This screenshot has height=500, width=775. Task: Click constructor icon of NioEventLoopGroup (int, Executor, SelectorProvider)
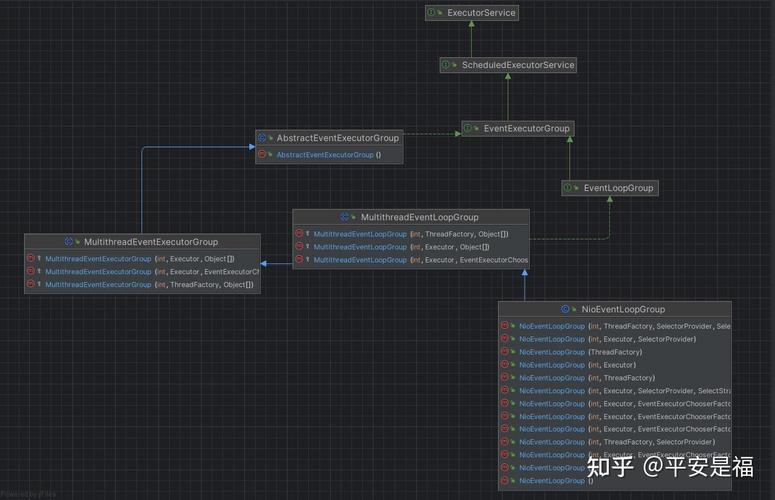click(x=505, y=338)
